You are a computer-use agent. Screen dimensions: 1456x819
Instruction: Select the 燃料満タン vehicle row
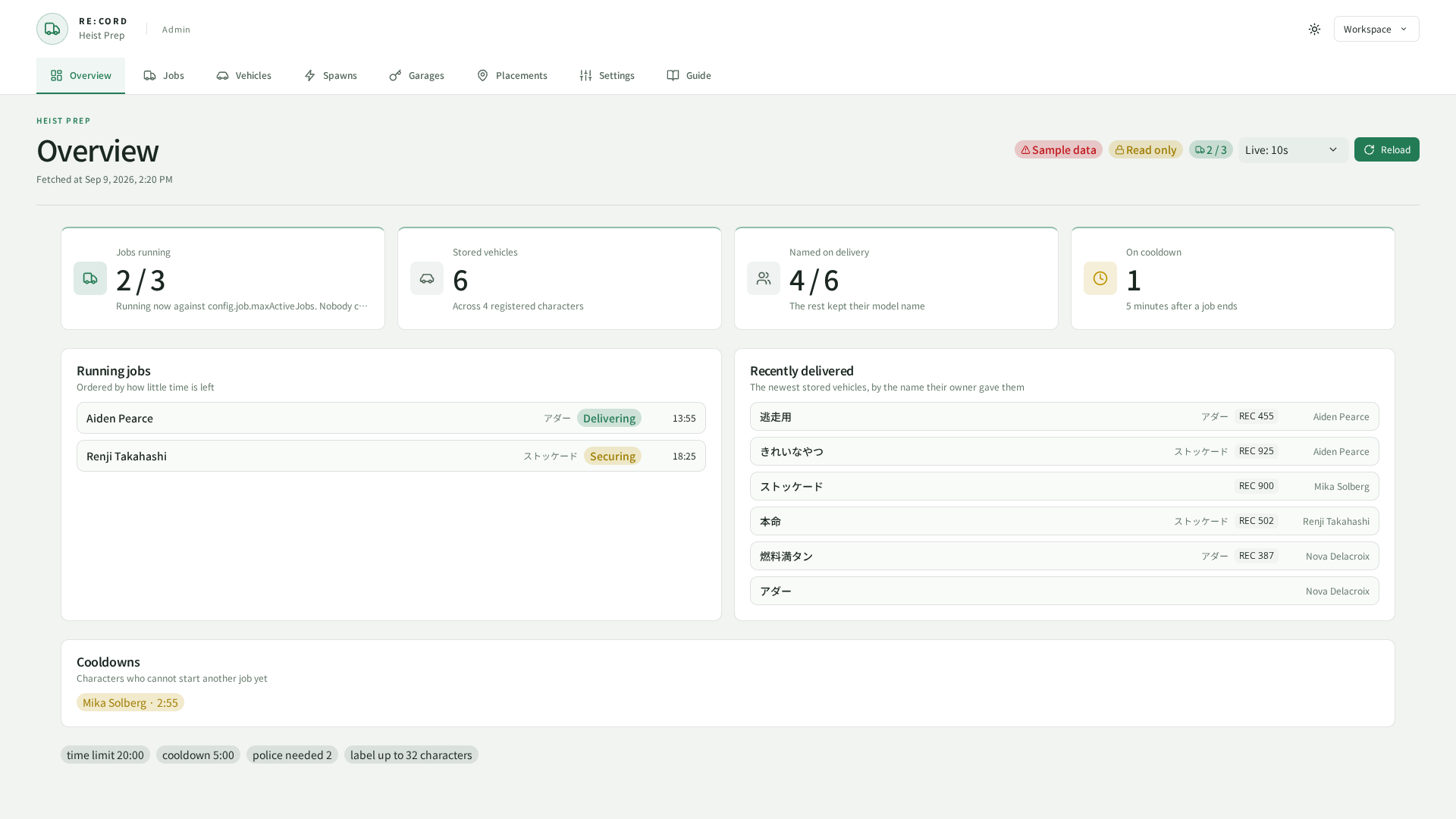point(1065,556)
